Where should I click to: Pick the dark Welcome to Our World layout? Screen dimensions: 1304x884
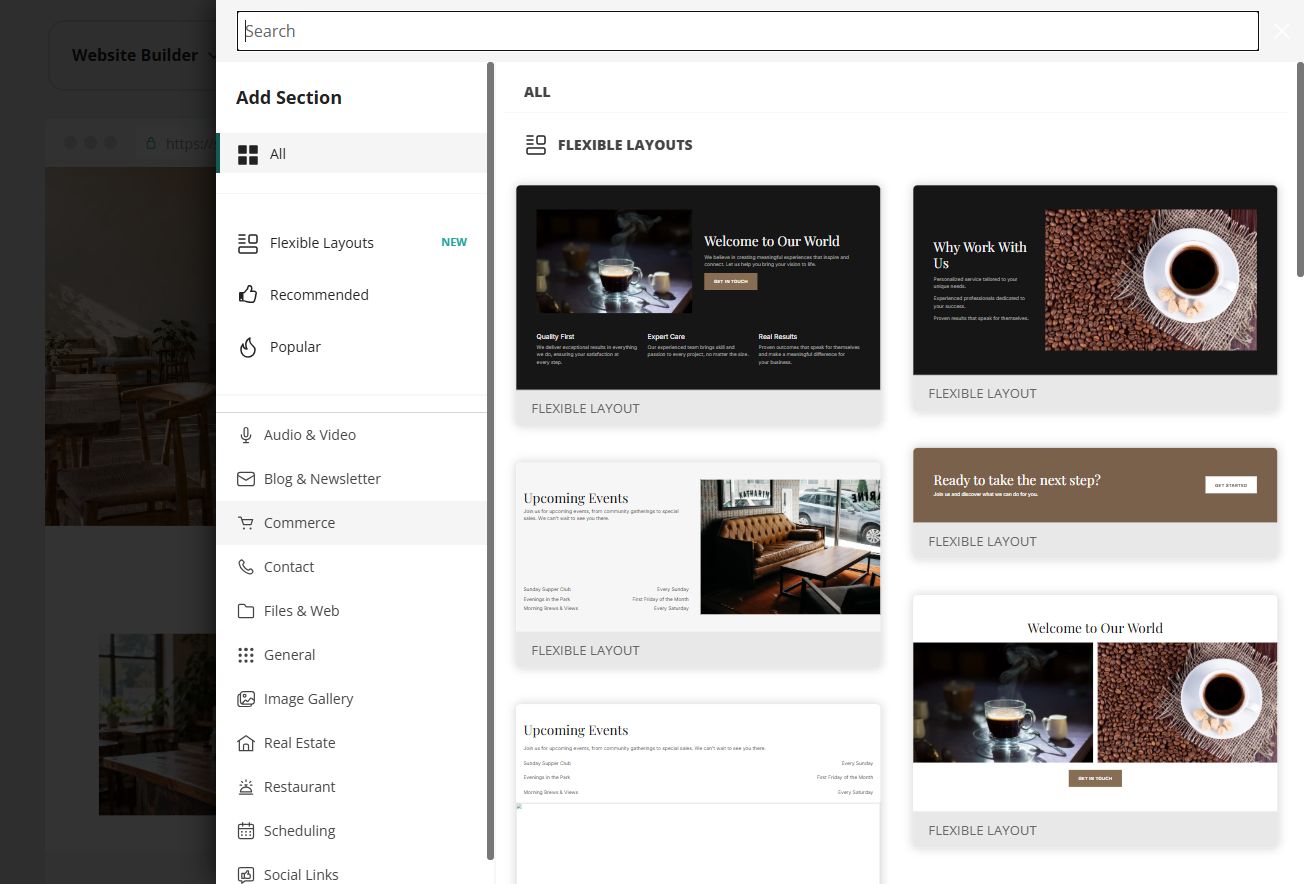(x=698, y=305)
